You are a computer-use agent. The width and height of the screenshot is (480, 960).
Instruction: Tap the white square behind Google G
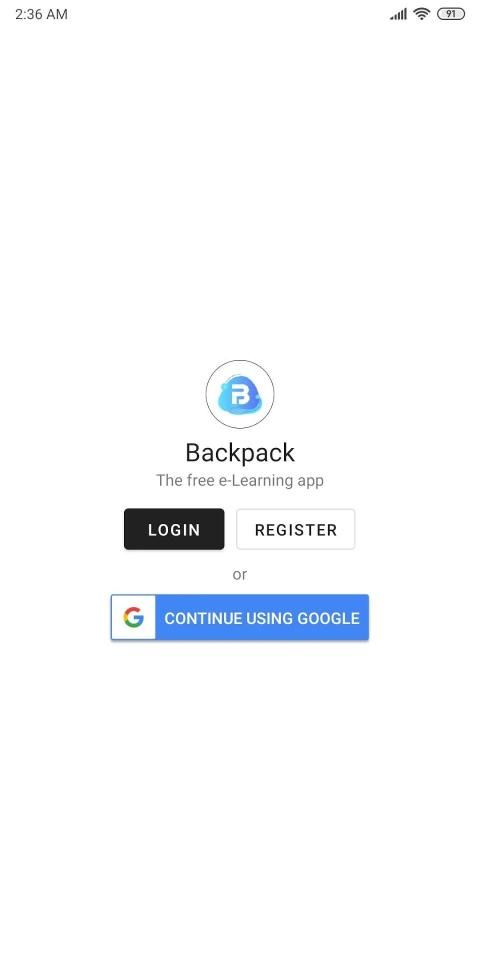click(x=133, y=617)
